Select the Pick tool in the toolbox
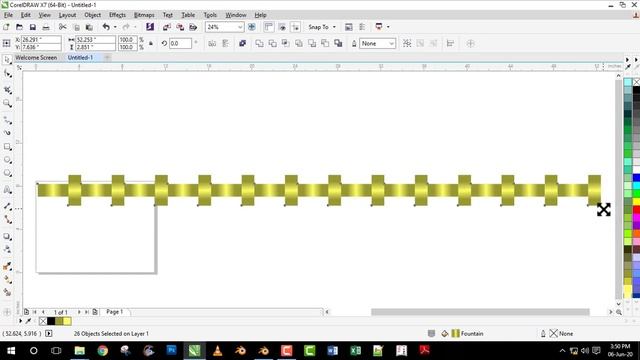This screenshot has width=640, height=360. (x=7, y=60)
